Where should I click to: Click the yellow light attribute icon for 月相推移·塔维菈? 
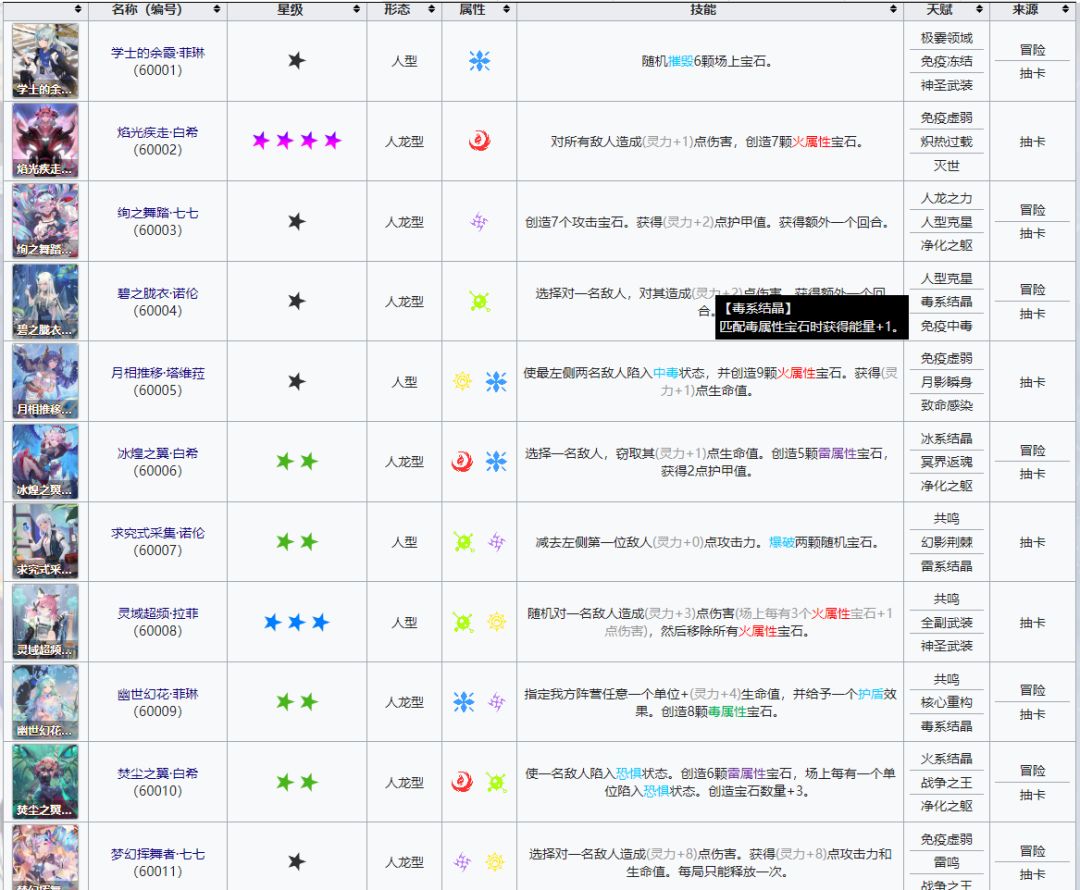462,381
